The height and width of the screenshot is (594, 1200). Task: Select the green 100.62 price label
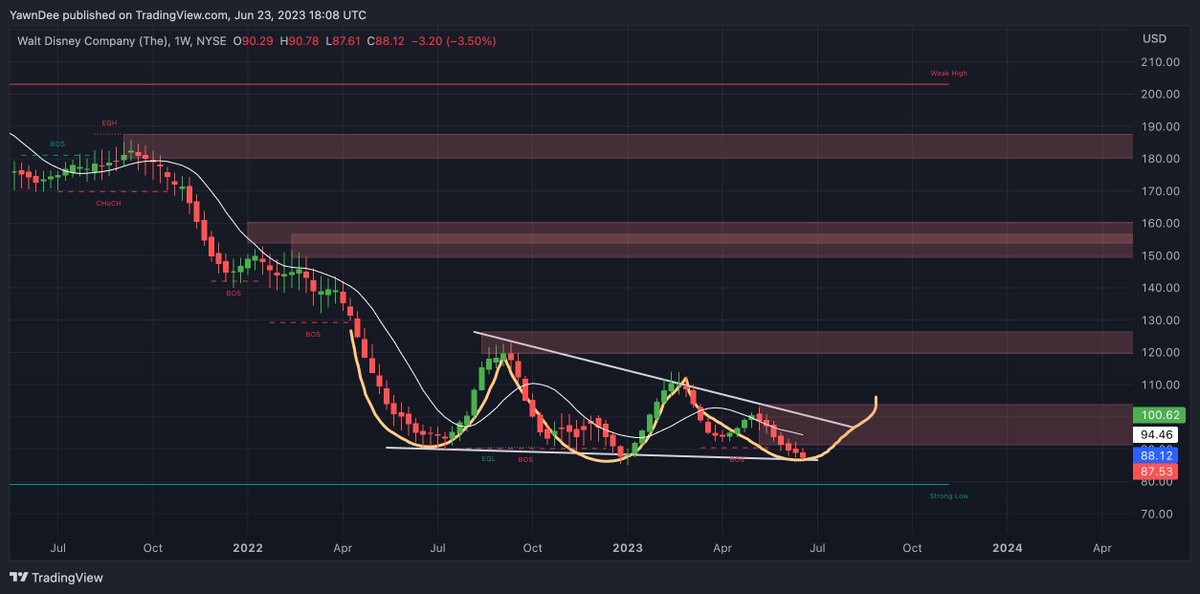(1157, 415)
